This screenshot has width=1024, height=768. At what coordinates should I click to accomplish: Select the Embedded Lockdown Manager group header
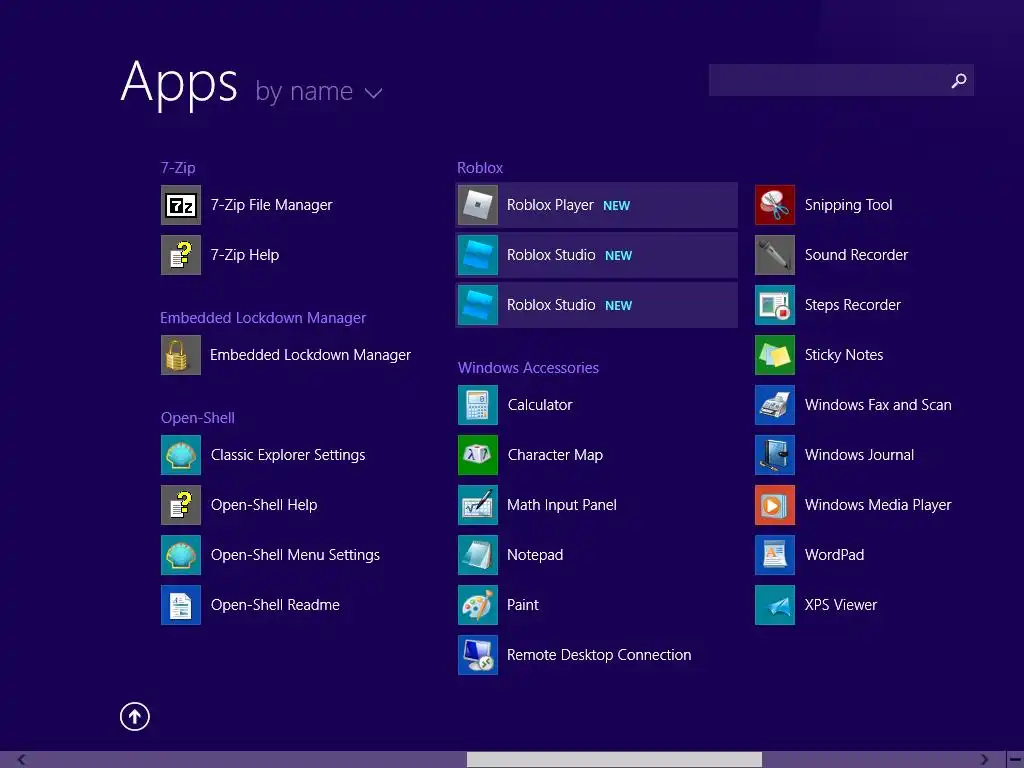coord(263,318)
